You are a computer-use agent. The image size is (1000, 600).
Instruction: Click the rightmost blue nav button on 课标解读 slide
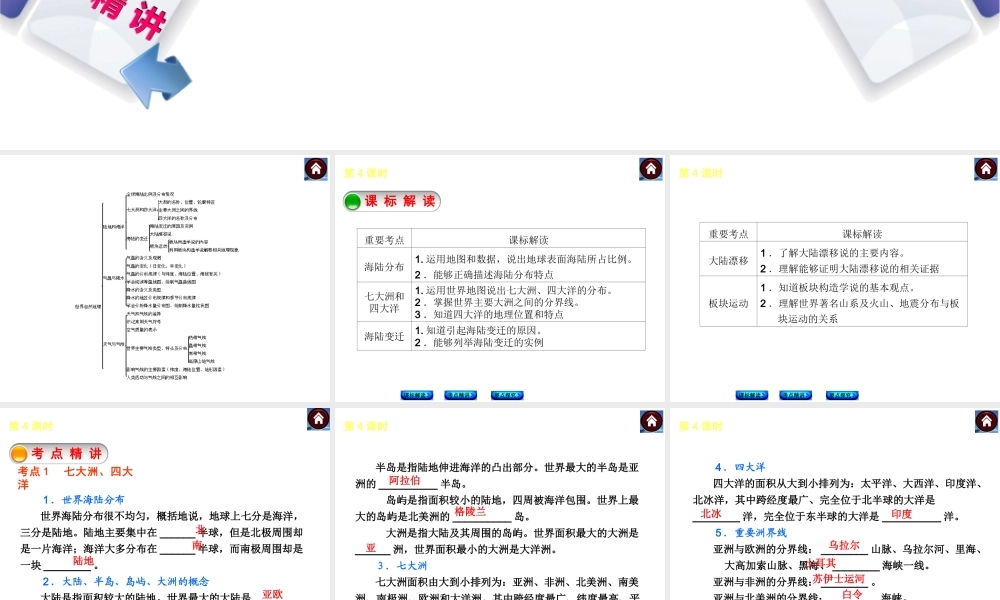coord(507,395)
